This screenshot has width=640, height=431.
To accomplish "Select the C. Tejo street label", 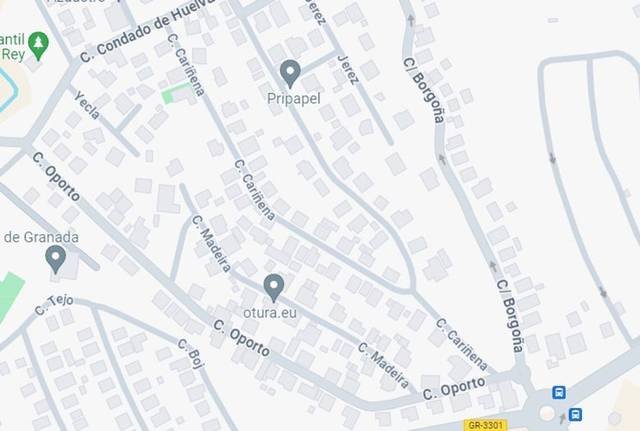I will point(54,305).
